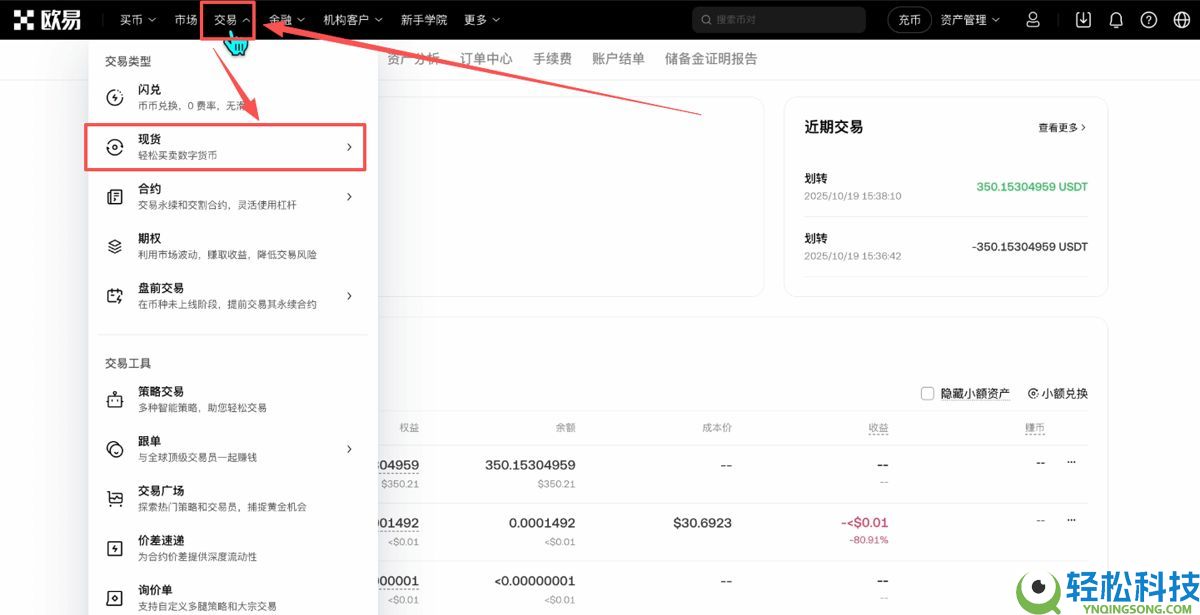The height and width of the screenshot is (615, 1200).
Task: Open the user profile icon
Action: [x=1033, y=19]
